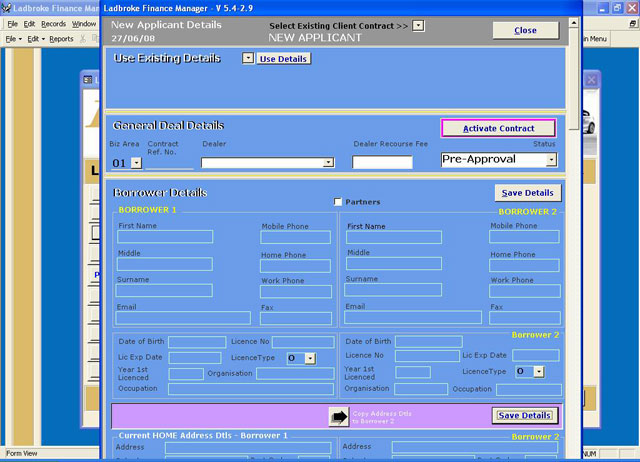
Task: Click Borrower 2 Email field
Action: click(413, 318)
